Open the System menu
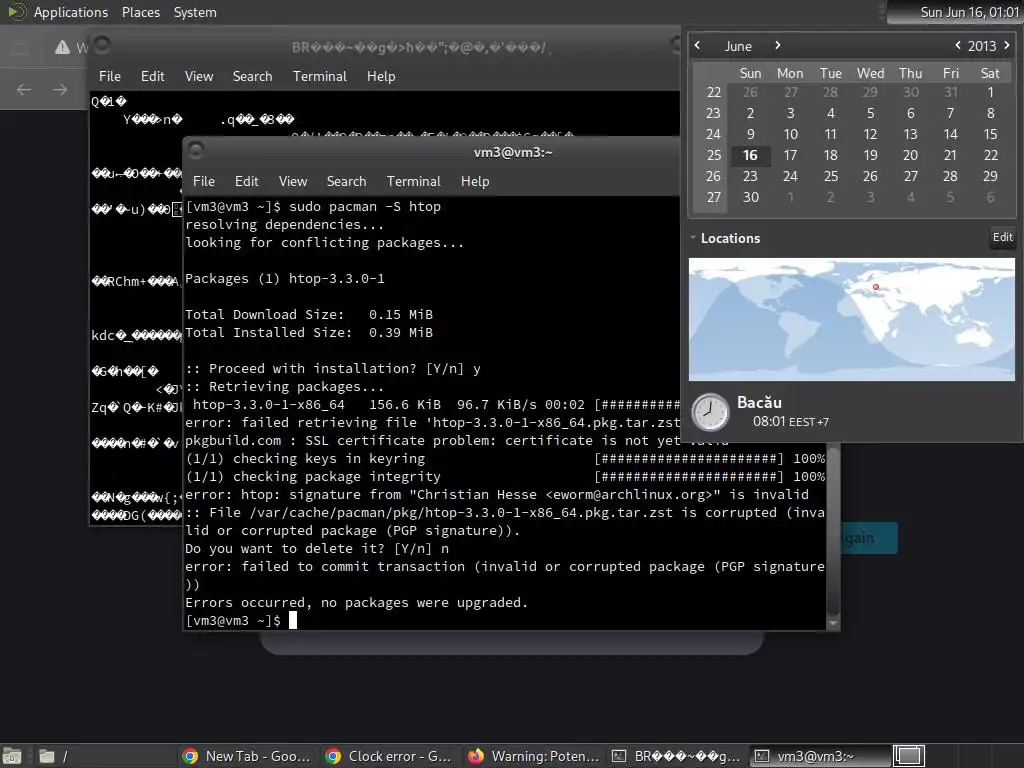The image size is (1024, 768). [x=195, y=12]
